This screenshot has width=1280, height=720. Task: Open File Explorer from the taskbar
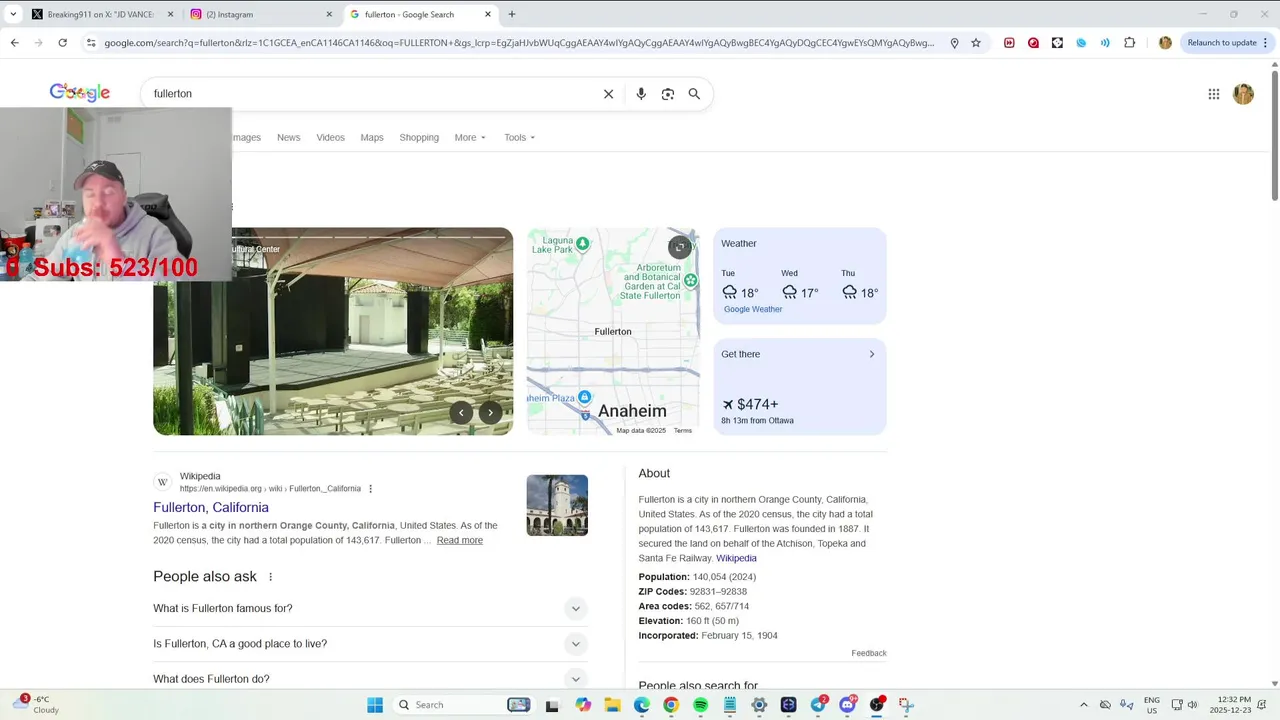pos(612,705)
